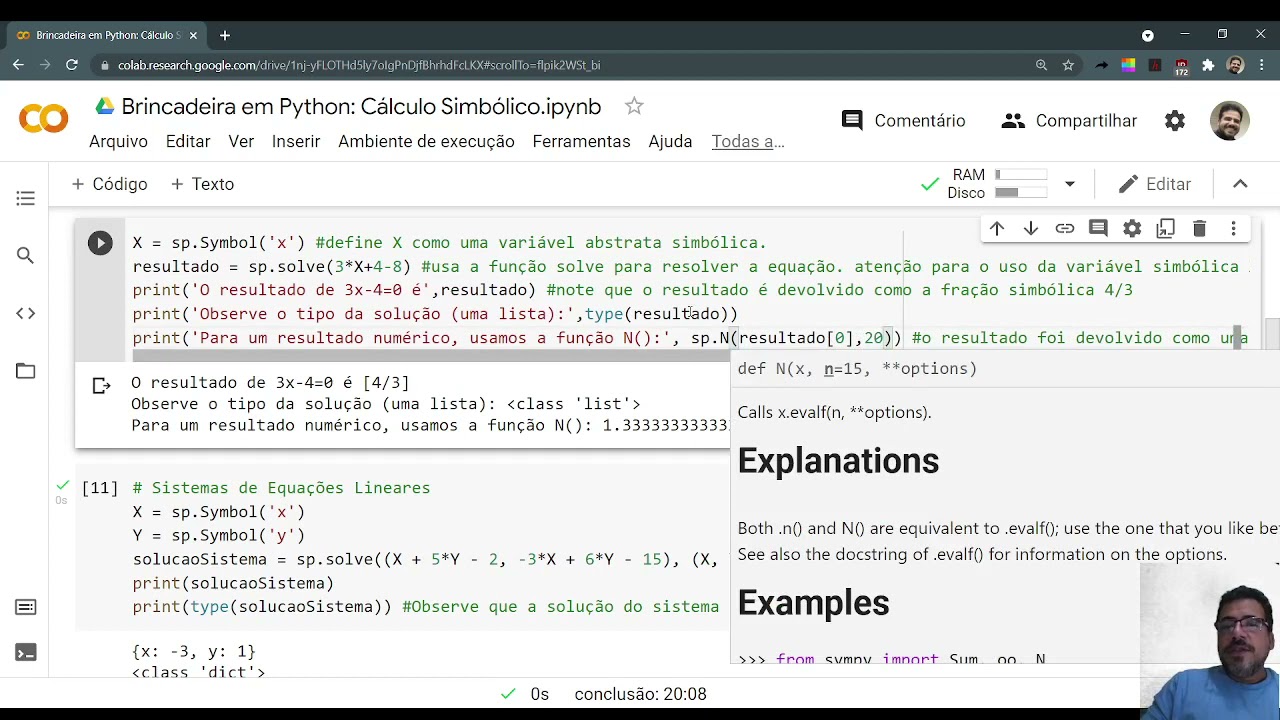Open the user account avatar
This screenshot has width=1280, height=720.
pos(1229,121)
